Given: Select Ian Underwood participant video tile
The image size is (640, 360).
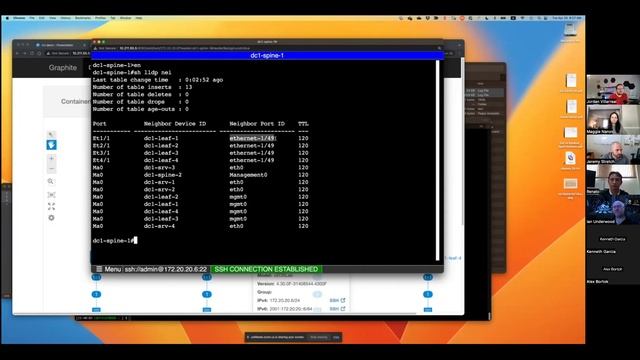Looking at the screenshot, I should tap(613, 210).
